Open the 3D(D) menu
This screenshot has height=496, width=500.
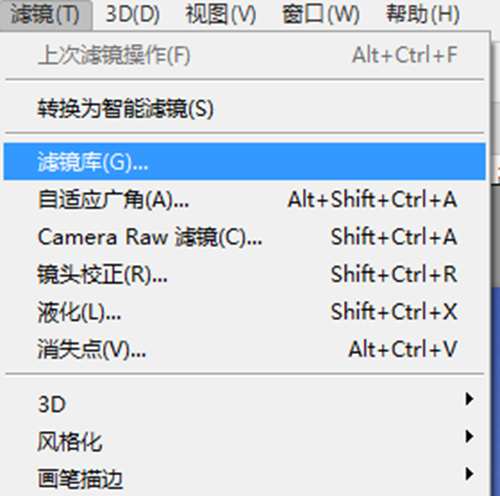pyautogui.click(x=132, y=15)
